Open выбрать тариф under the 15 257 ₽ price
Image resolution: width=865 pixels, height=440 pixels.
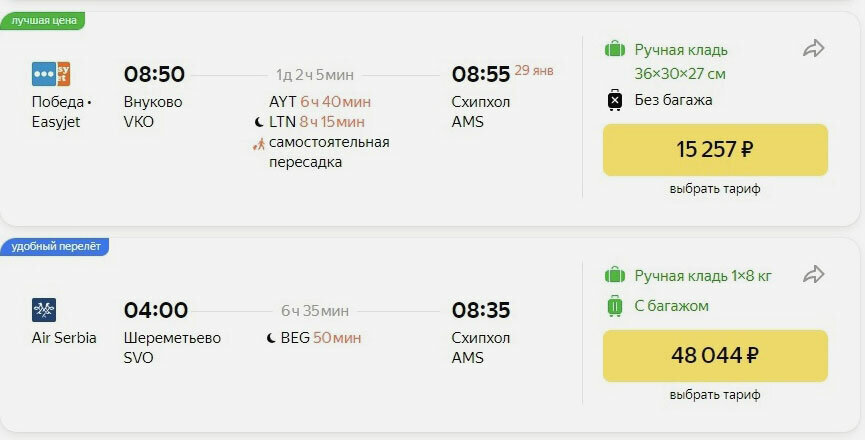click(x=715, y=189)
